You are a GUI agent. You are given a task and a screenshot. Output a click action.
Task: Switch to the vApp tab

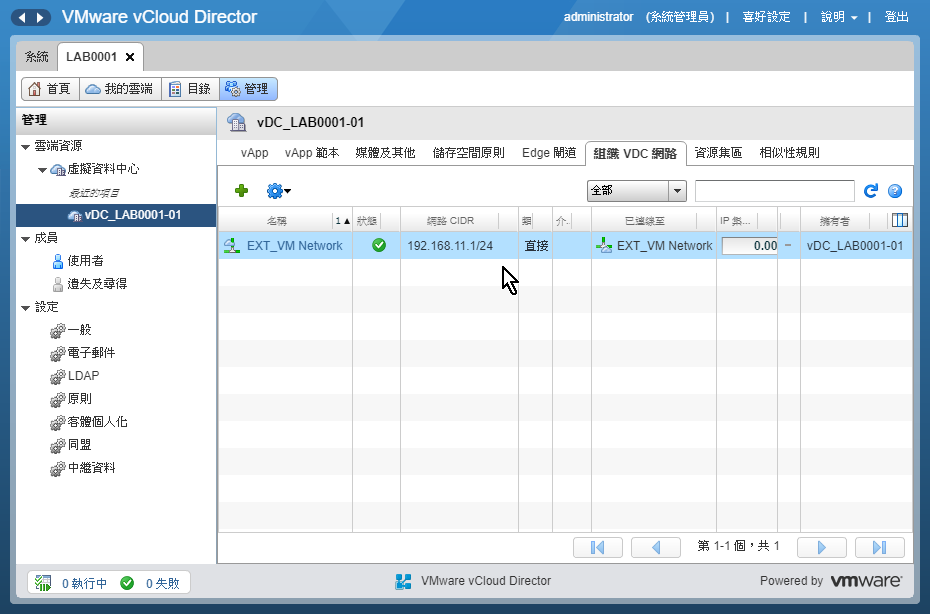(254, 153)
